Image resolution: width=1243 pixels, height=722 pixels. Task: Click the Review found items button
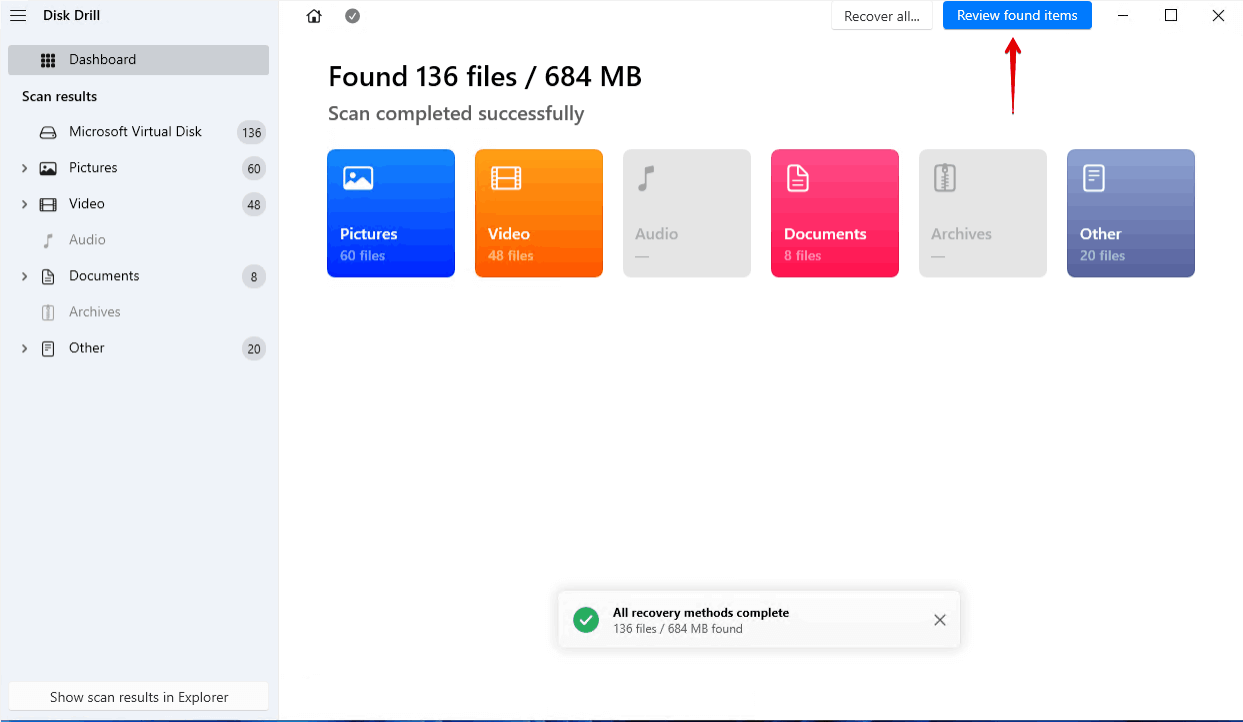click(x=1016, y=16)
